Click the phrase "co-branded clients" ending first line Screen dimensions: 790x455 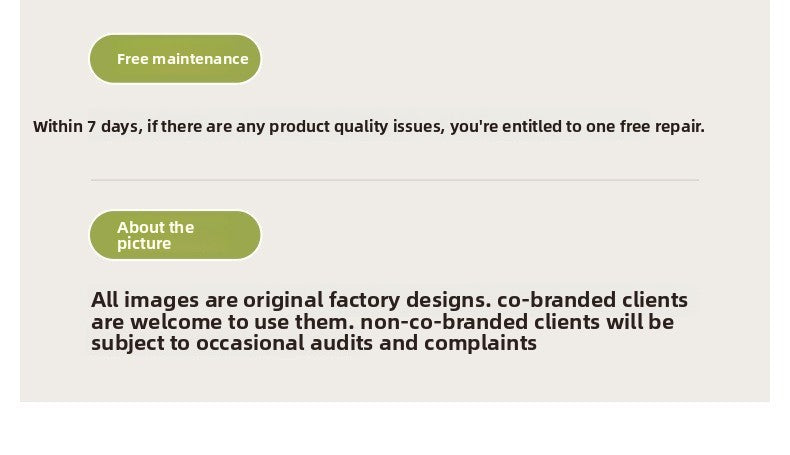pyautogui.click(x=592, y=300)
